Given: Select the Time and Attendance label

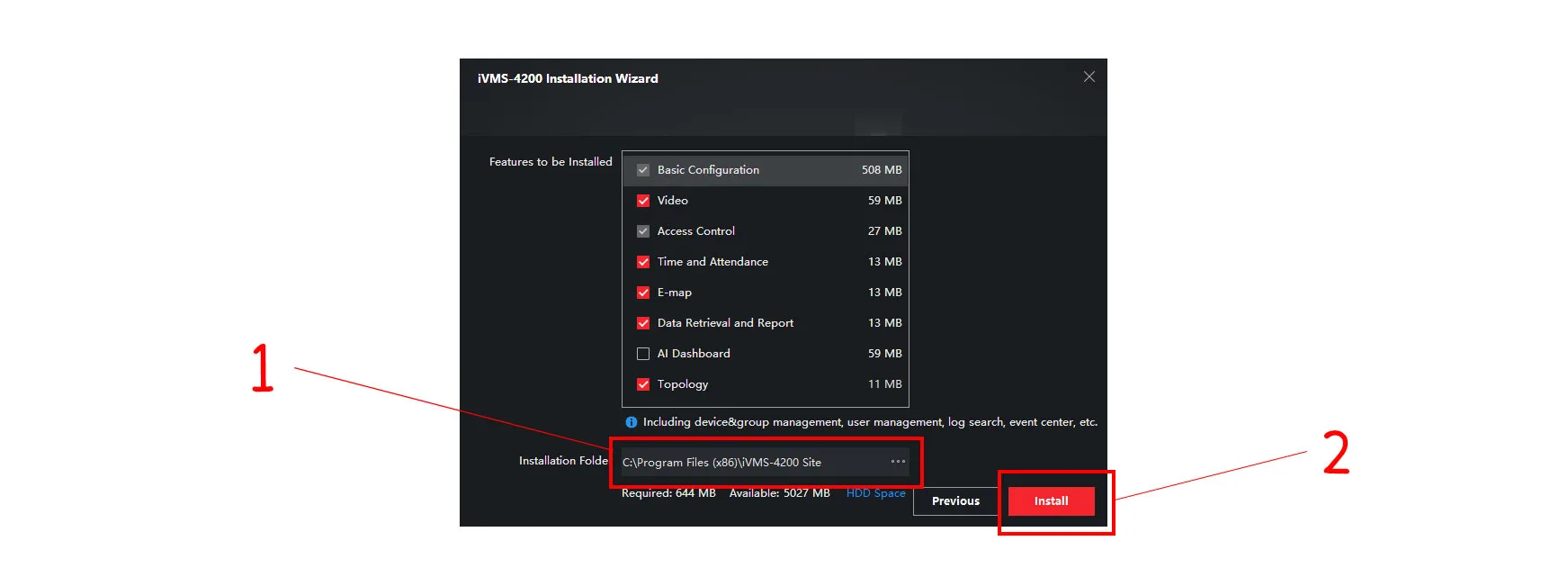Looking at the screenshot, I should click(x=712, y=262).
